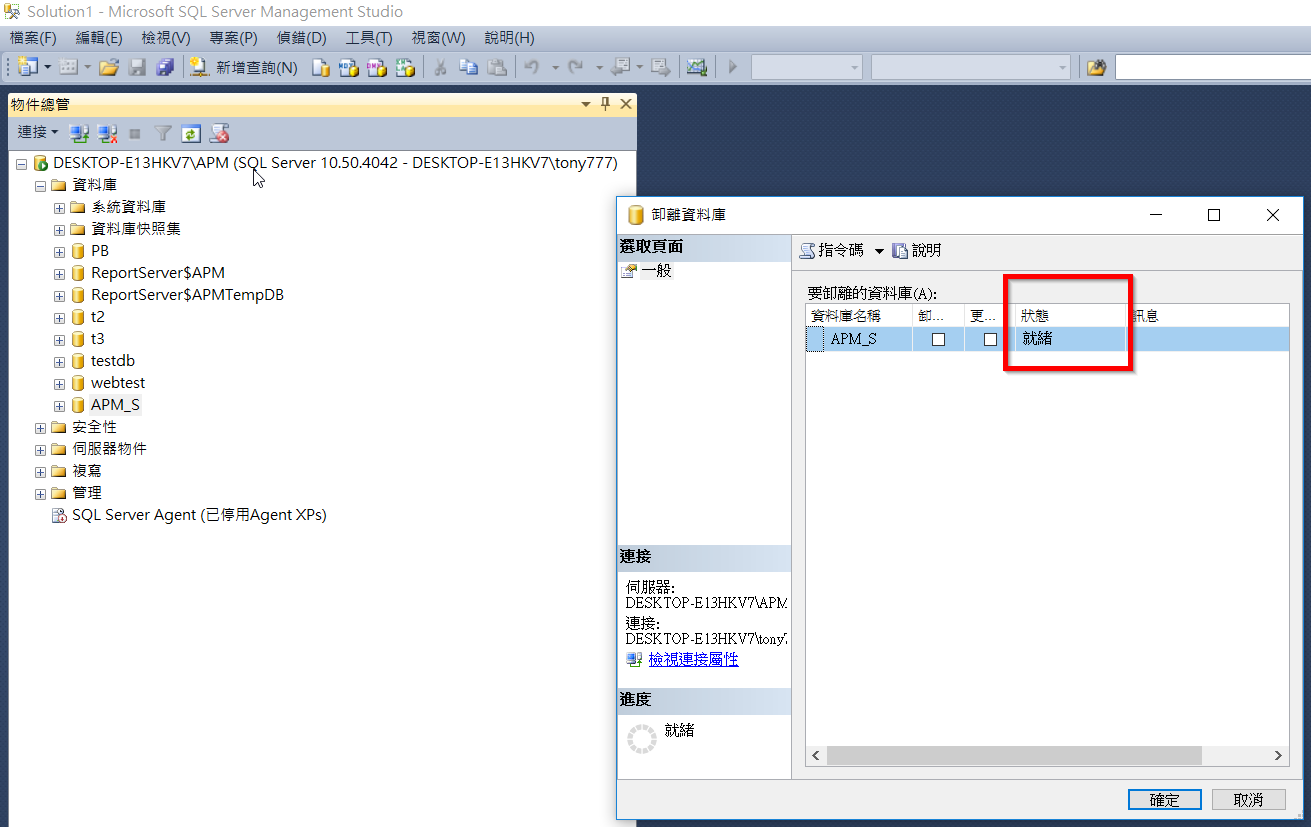The height and width of the screenshot is (827, 1311).
Task: Pin the 物件總管 panel with auto-hide pushpin
Action: [605, 104]
